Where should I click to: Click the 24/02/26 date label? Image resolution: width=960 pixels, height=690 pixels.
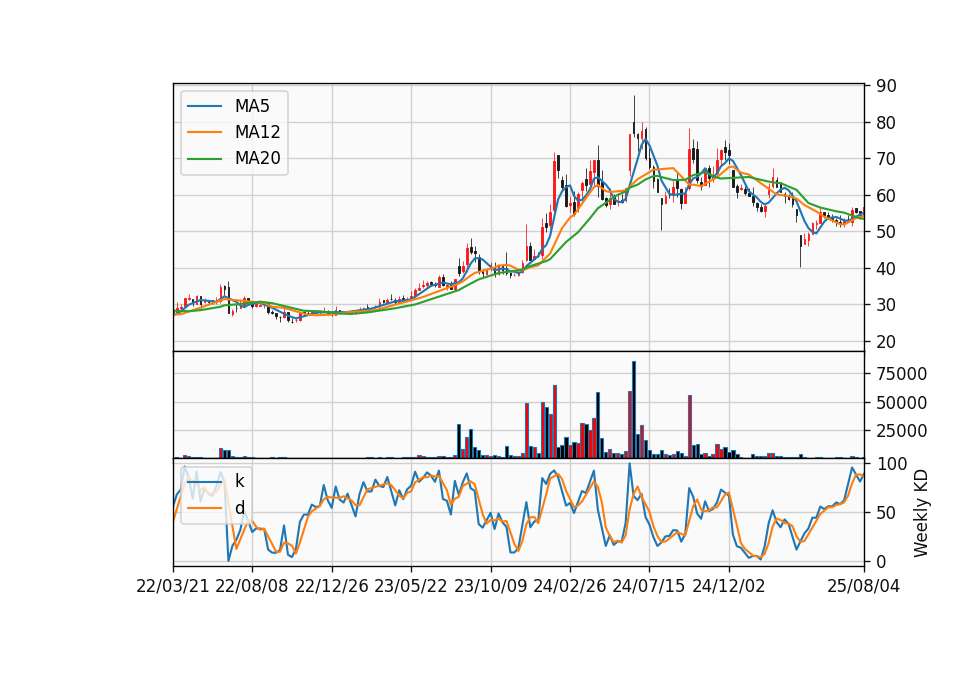[569, 586]
